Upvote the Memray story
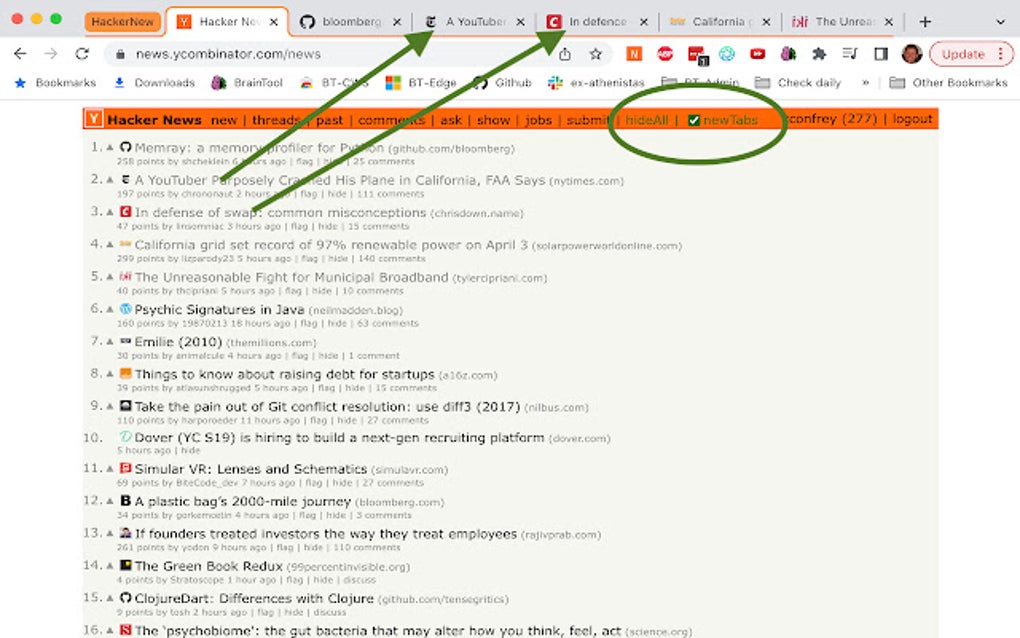This screenshot has width=1020, height=638. coord(108,147)
